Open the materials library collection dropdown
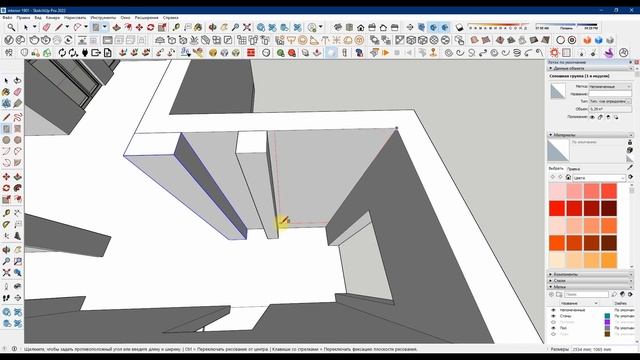640x360 pixels. tap(599, 178)
